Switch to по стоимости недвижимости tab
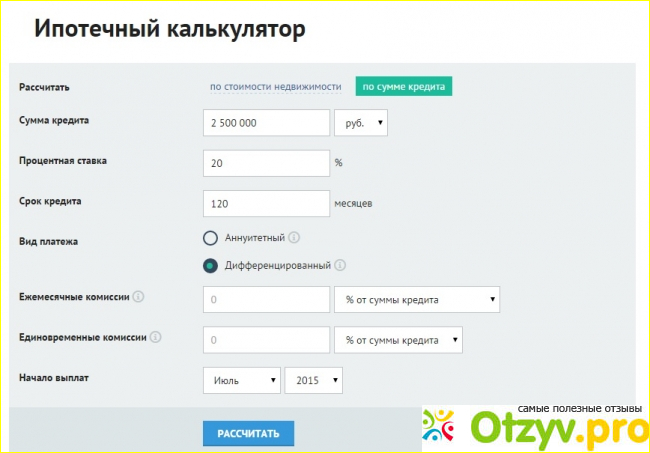Image resolution: width=650 pixels, height=453 pixels. point(275,87)
